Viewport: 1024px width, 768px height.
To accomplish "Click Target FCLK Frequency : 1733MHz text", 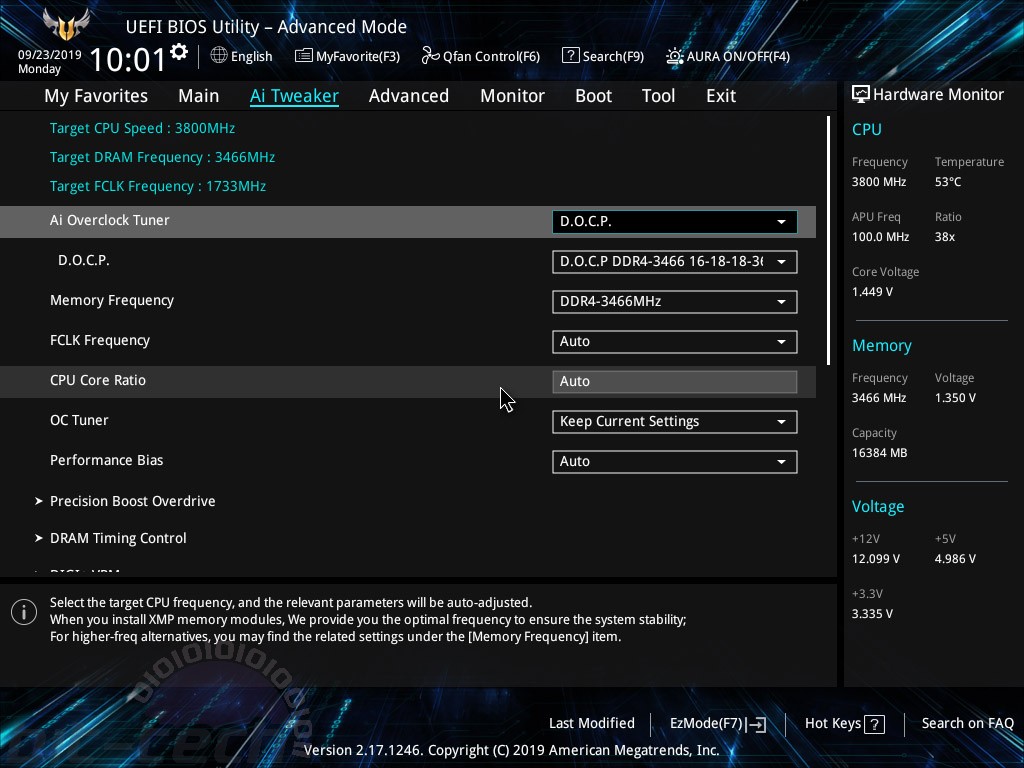I will (x=158, y=186).
